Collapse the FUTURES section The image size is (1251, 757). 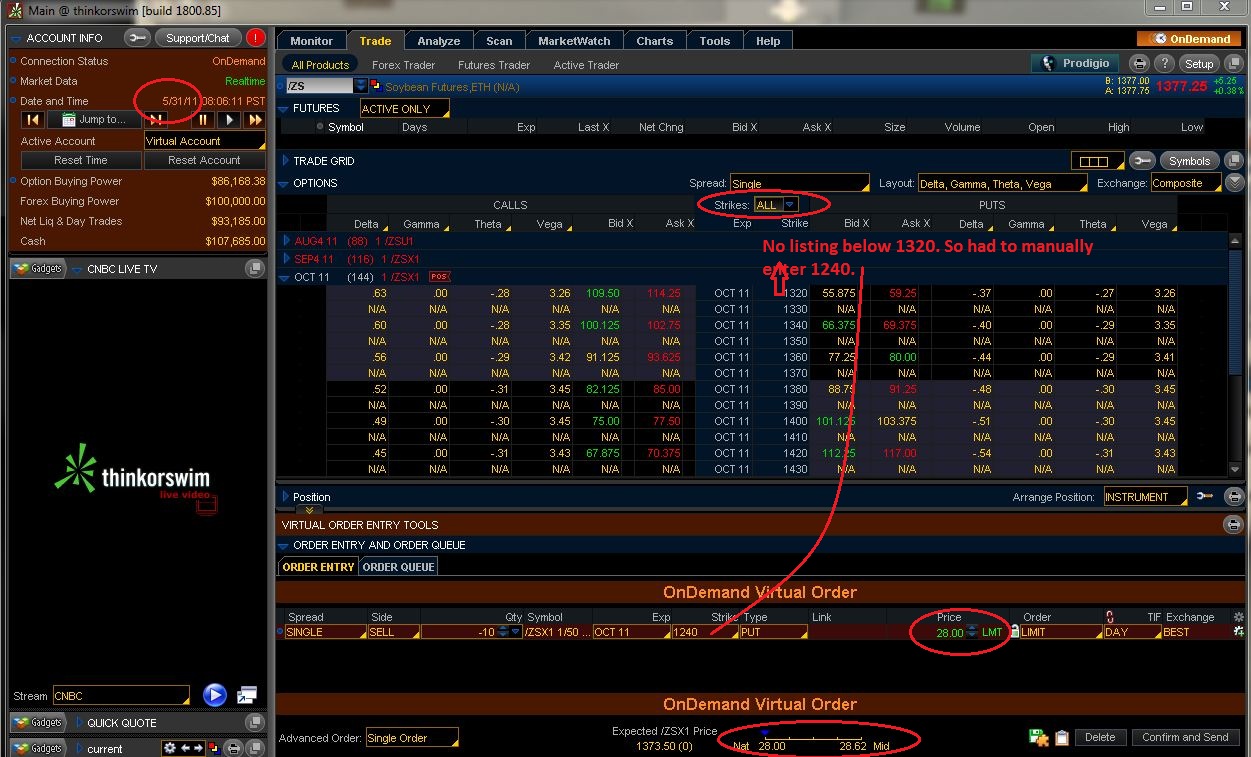pyautogui.click(x=284, y=108)
